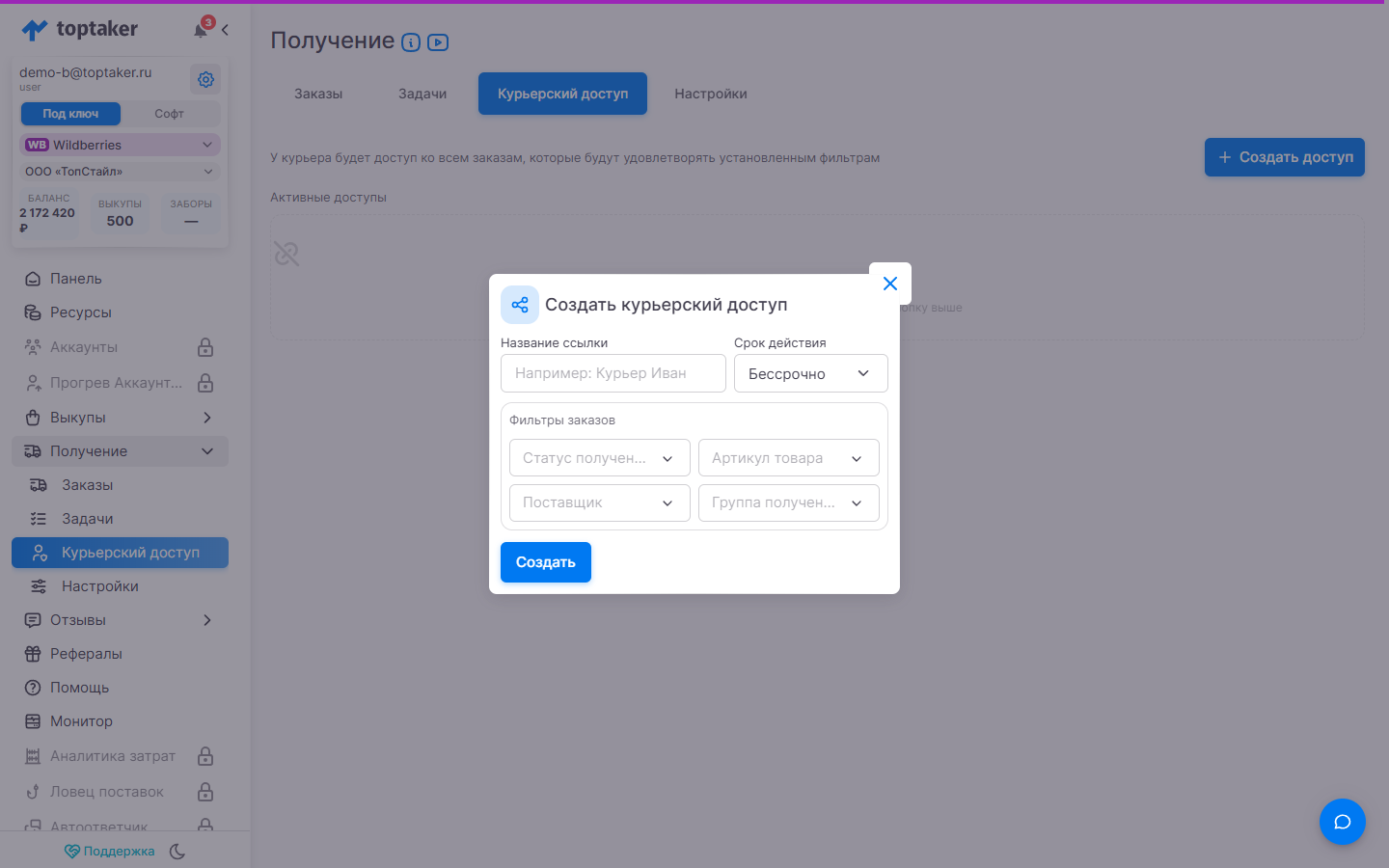
Task: Click the broken link icon in Активные доступы
Action: pos(286,254)
